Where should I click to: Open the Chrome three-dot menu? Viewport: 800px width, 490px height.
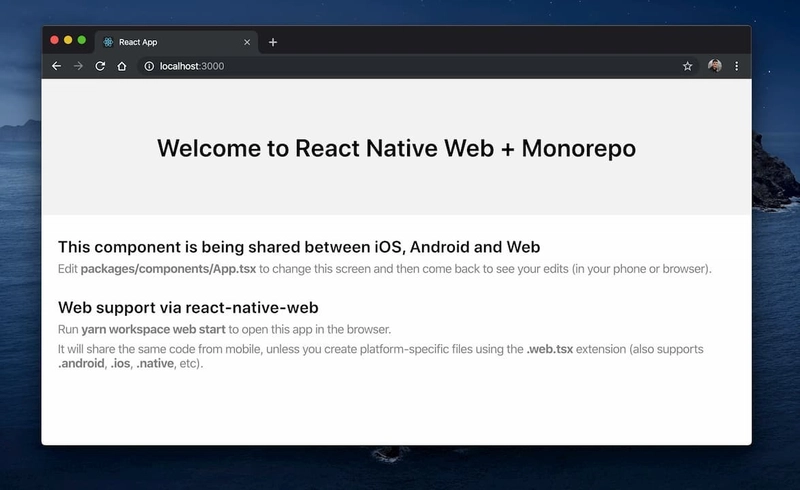[736, 66]
